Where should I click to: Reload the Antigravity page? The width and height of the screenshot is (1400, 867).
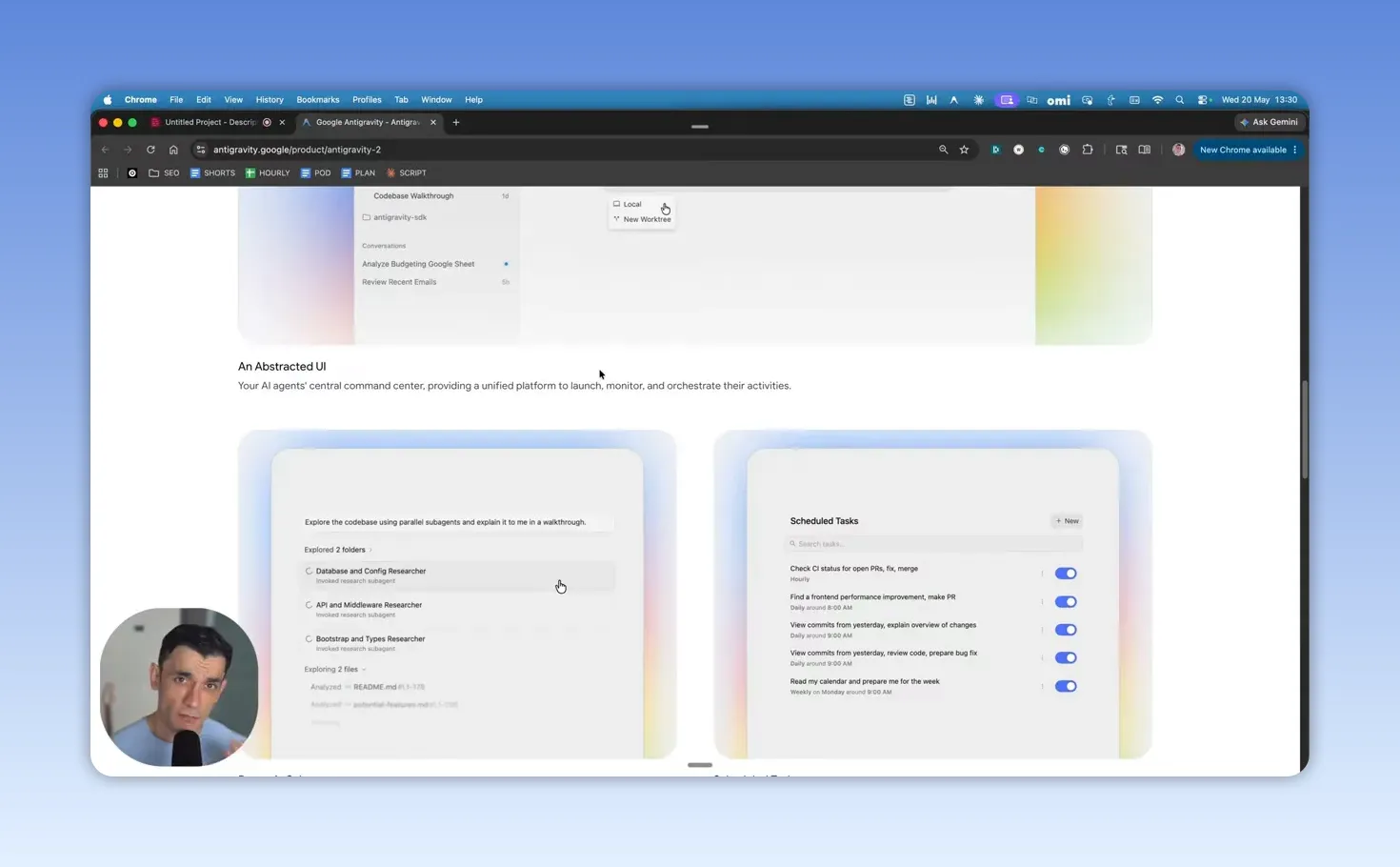point(150,150)
